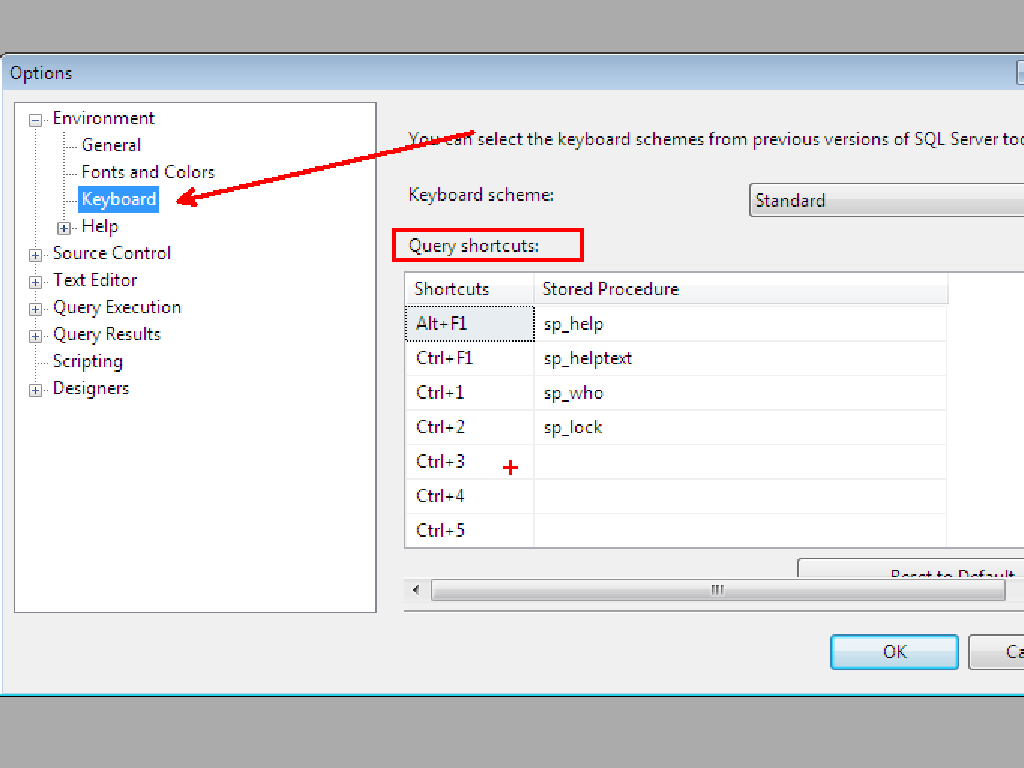Expand the Query Execution node

point(34,307)
